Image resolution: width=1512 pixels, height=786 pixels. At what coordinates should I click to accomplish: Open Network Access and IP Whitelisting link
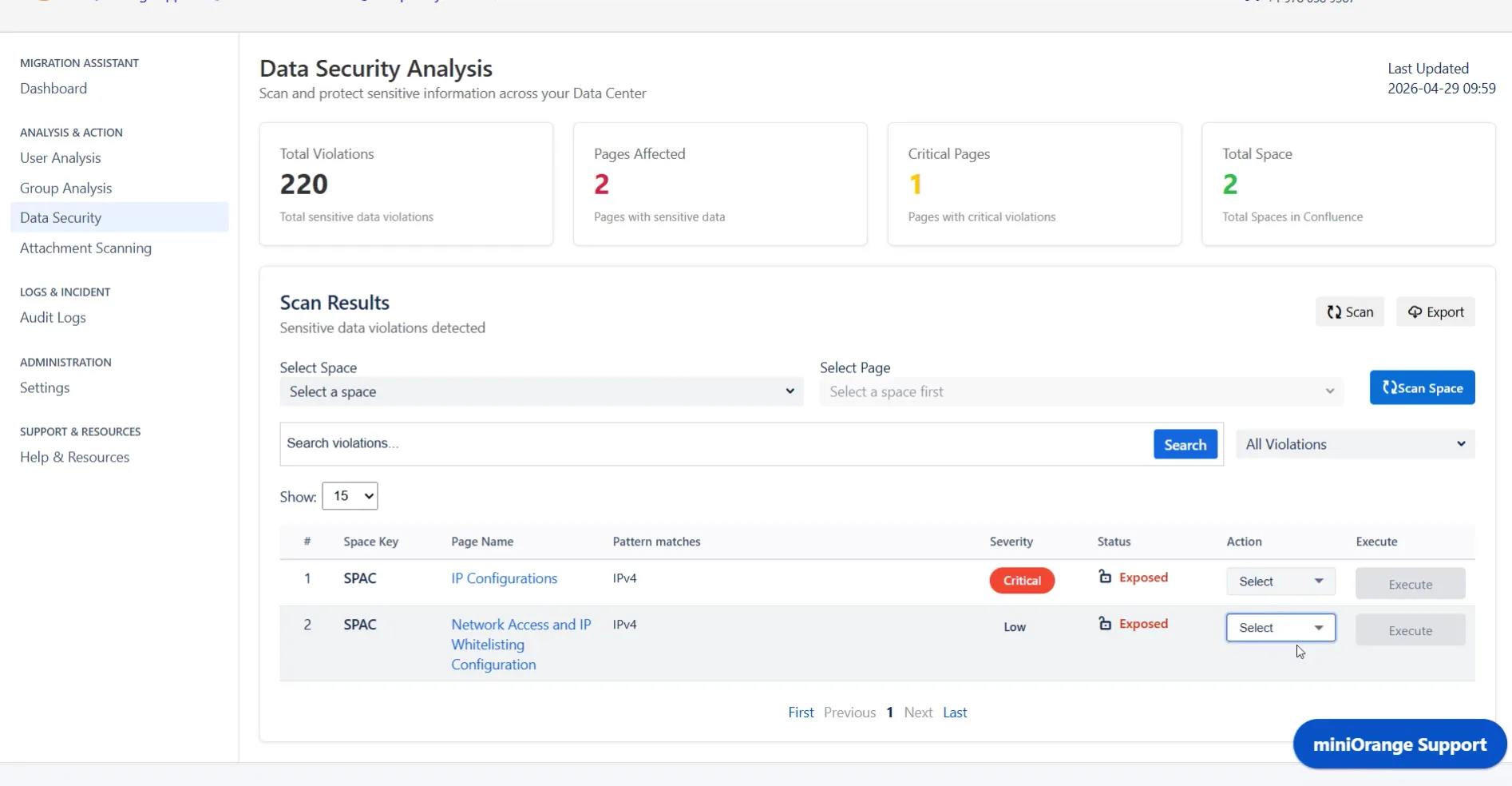click(x=521, y=645)
